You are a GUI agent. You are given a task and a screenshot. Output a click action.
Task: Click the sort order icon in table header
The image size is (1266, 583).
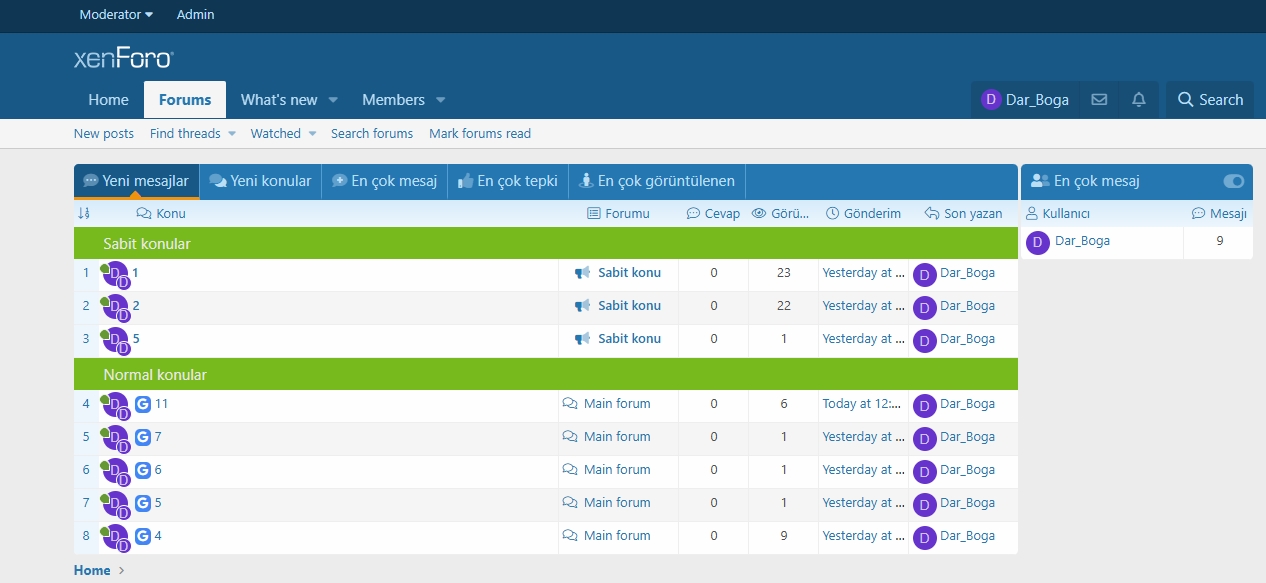point(84,213)
